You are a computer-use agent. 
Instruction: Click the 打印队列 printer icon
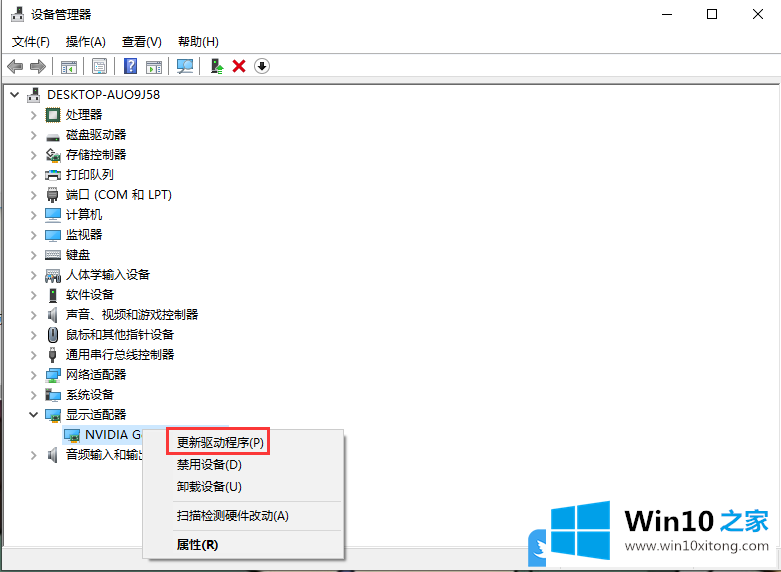[x=53, y=175]
